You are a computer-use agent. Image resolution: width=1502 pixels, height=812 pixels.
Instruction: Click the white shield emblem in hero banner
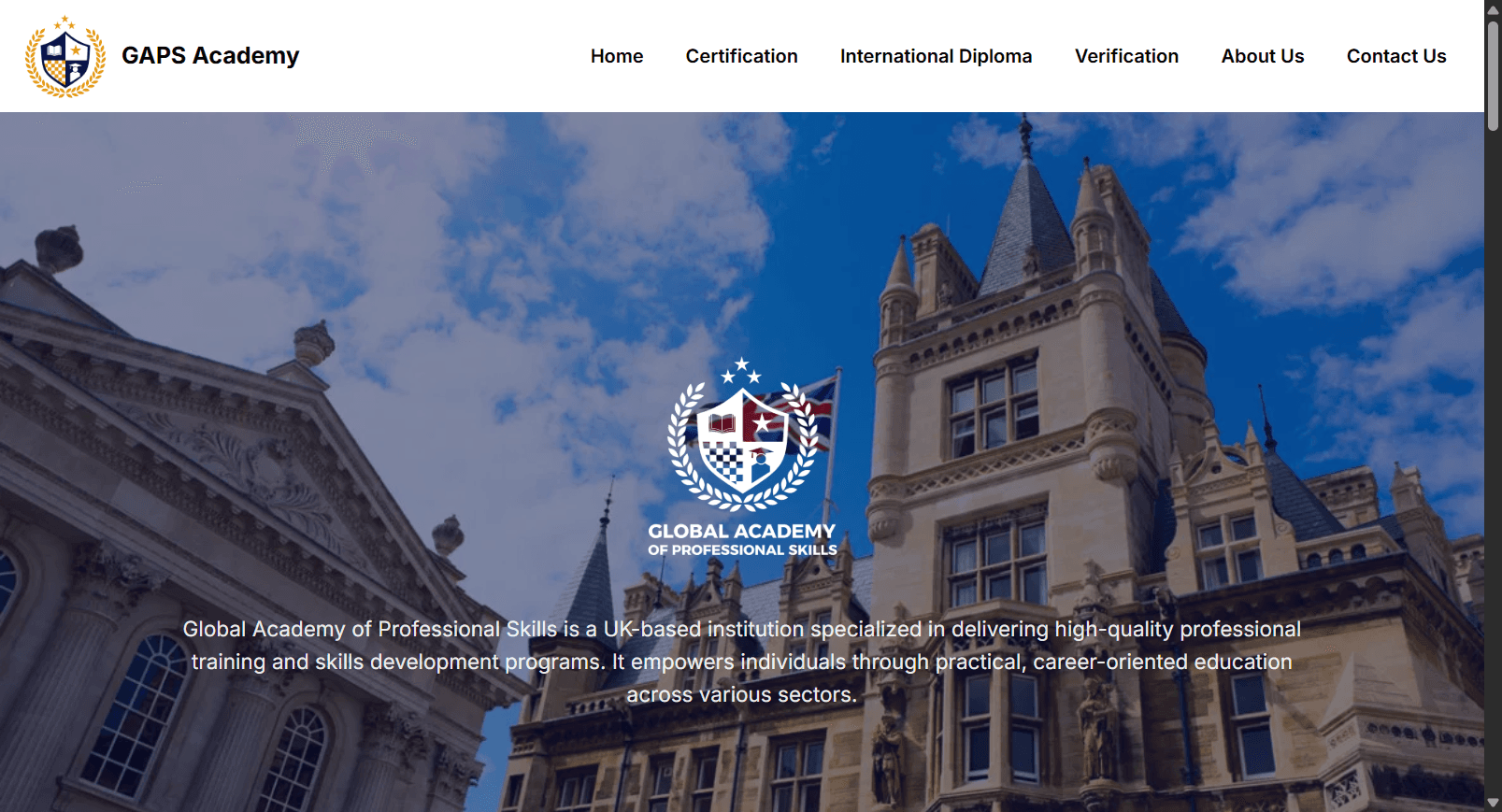point(742,441)
